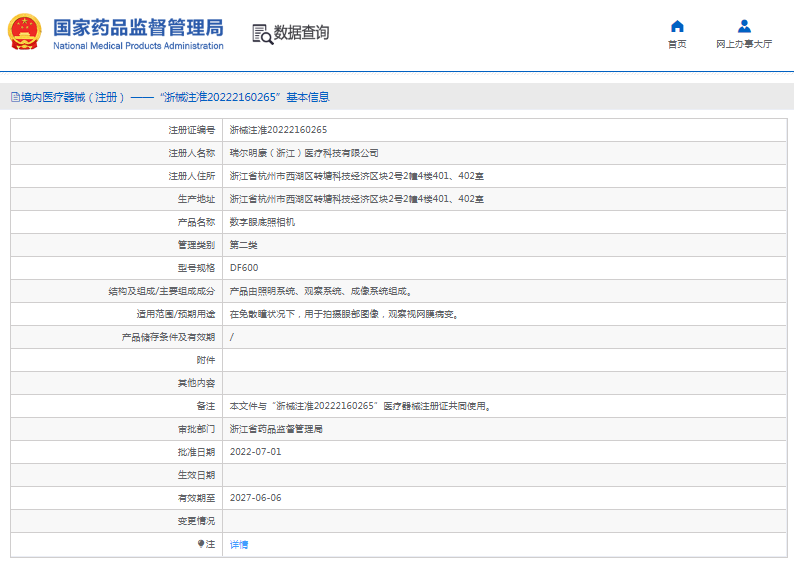Viewport: 794px width, 564px height.
Task: Open 数据查询 label
Action: pyautogui.click(x=302, y=33)
